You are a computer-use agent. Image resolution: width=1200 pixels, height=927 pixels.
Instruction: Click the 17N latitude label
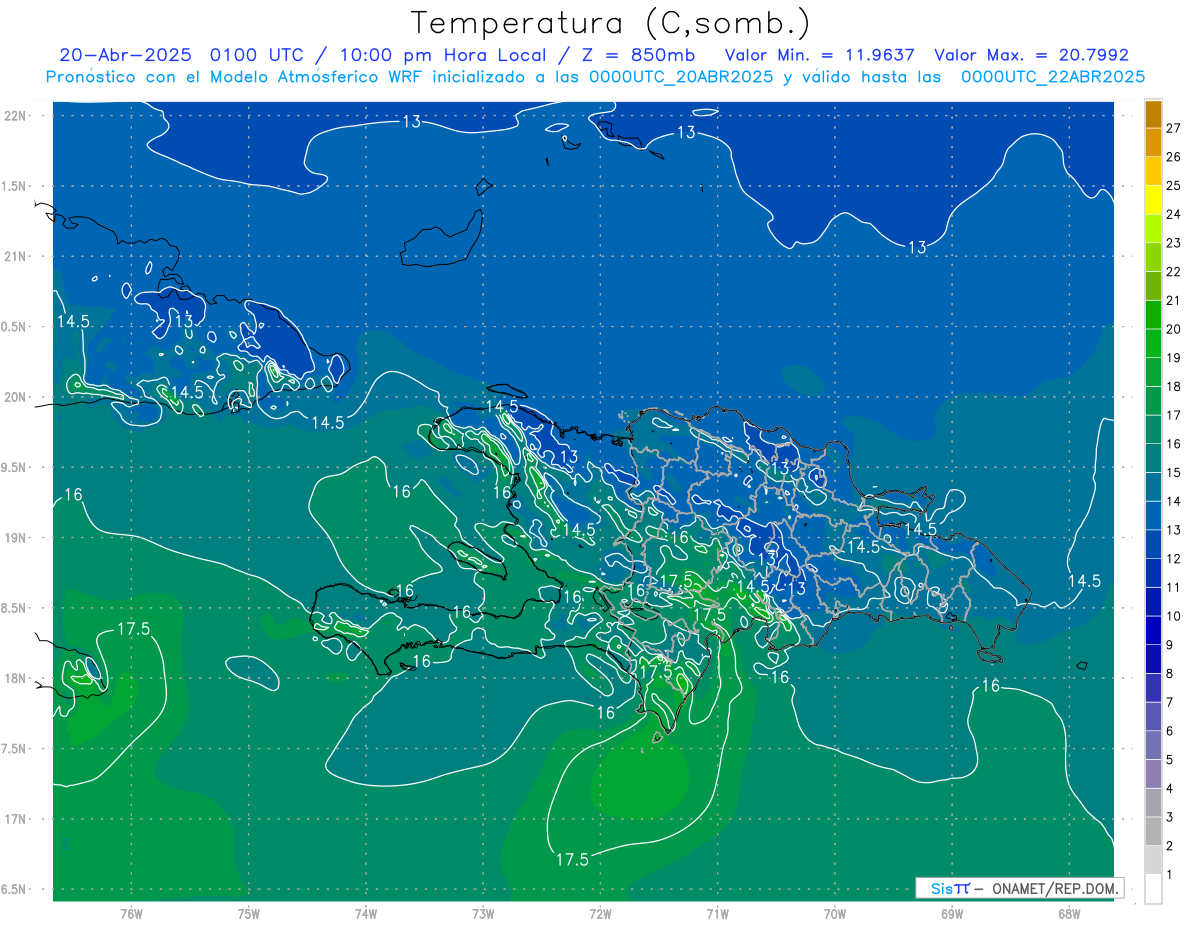click(x=17, y=819)
